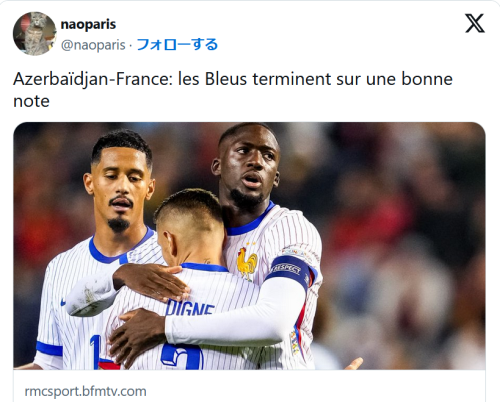Image resolution: width=500 pixels, height=402 pixels.
Task: Click the blue jersey number below DIGNE
Action: click(182, 357)
